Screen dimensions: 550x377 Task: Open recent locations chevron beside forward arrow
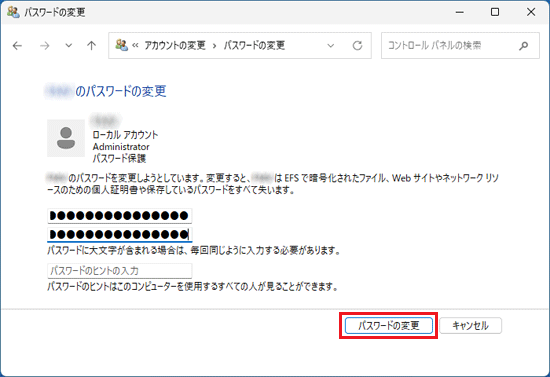(x=69, y=45)
